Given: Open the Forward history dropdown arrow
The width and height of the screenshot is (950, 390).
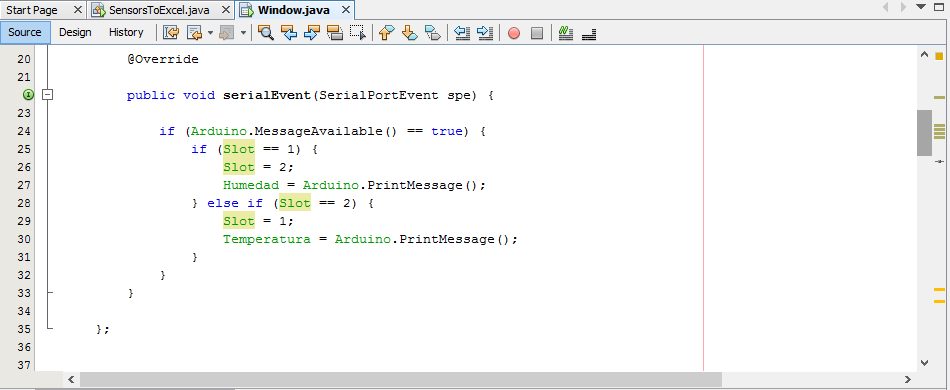Looking at the screenshot, I should click(x=243, y=33).
